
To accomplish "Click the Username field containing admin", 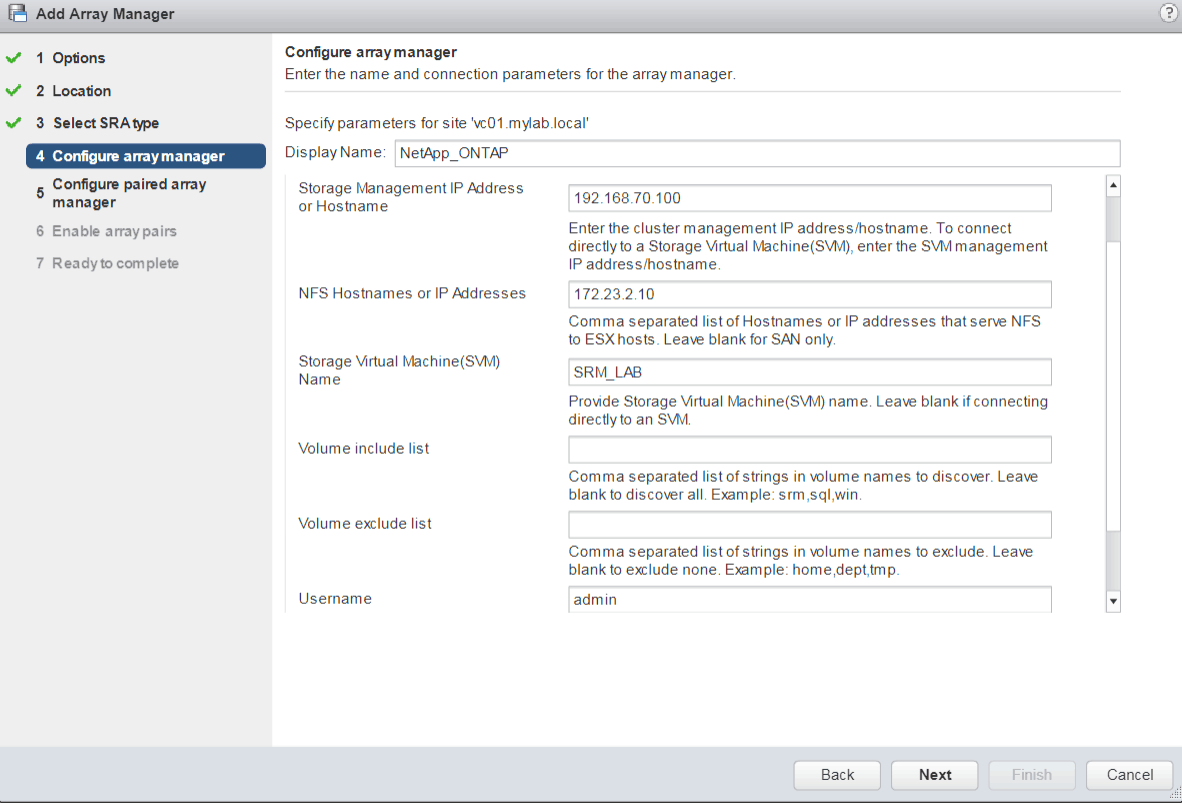I will coord(809,599).
